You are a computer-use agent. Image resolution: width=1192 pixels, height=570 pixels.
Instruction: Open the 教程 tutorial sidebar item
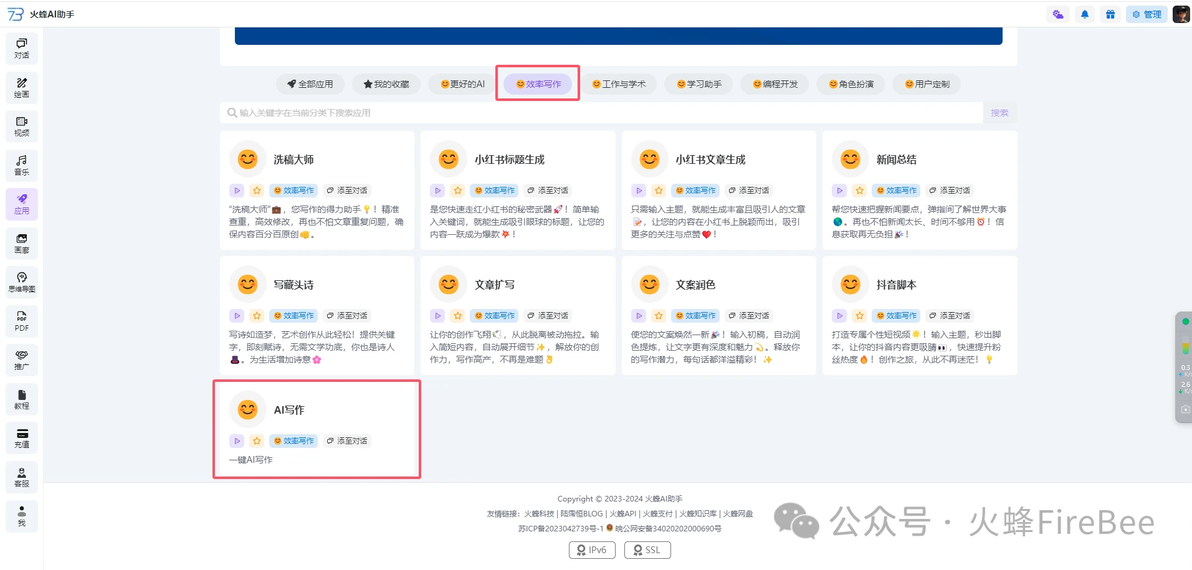(x=21, y=399)
